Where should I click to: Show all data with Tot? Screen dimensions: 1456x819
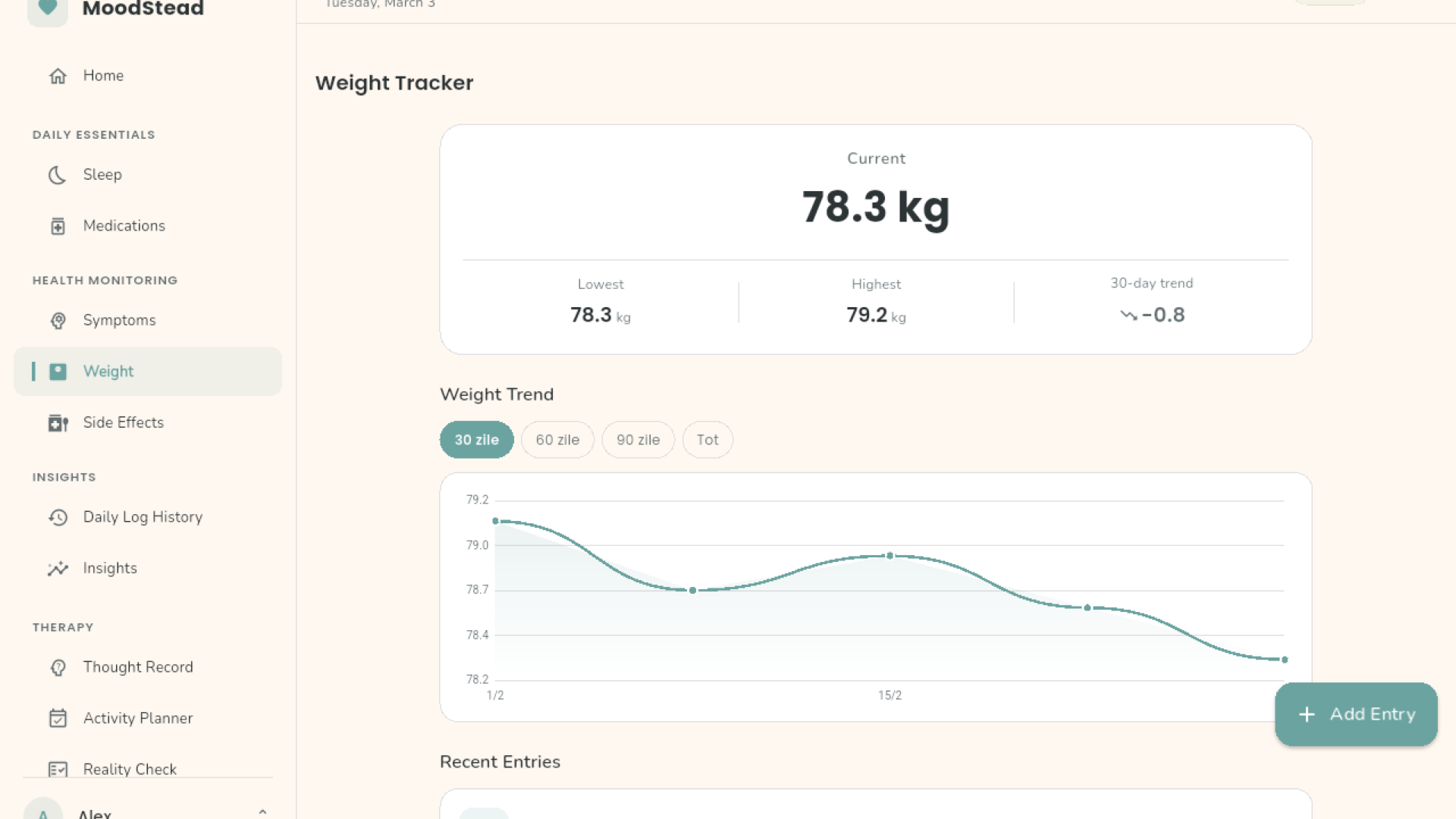pos(707,440)
